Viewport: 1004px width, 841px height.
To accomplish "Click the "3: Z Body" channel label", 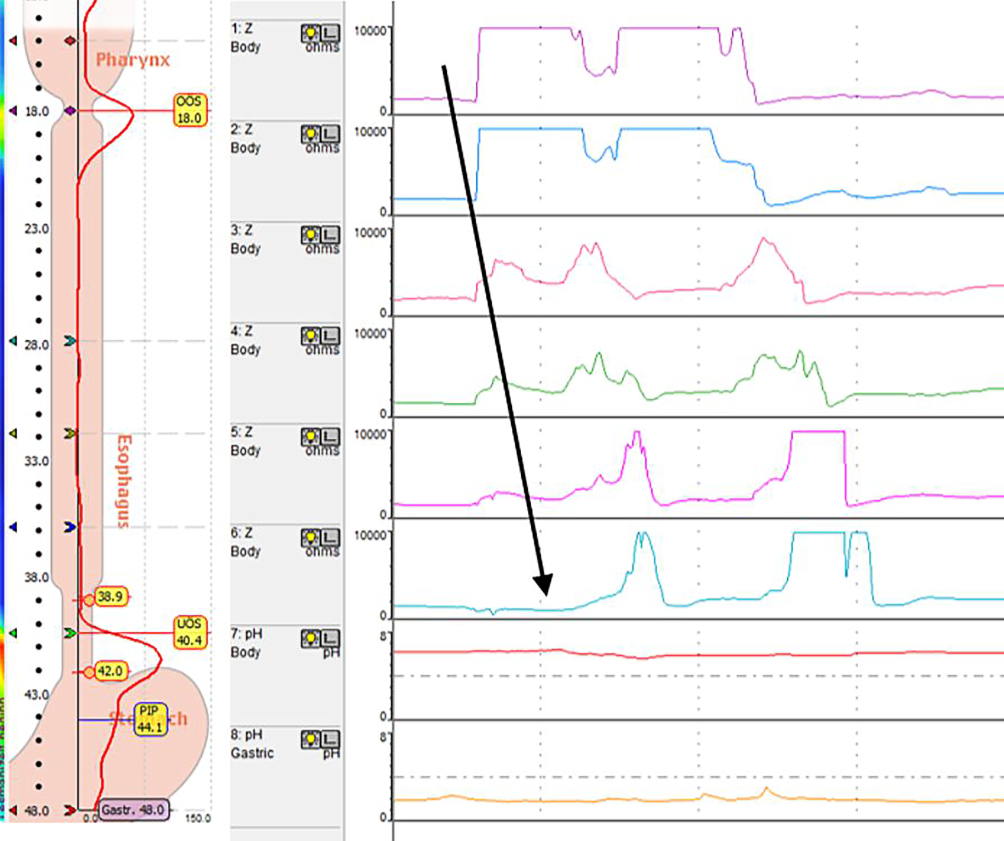I will tap(245, 240).
